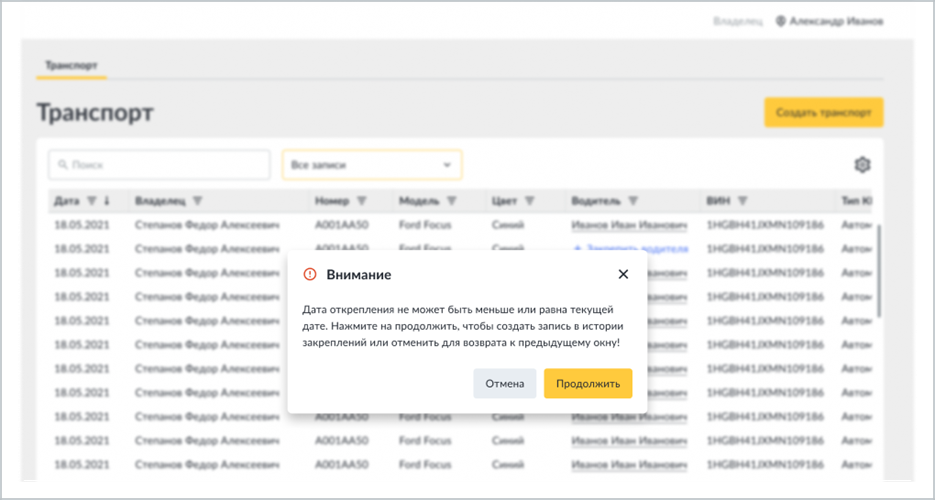
Task: Open the Транспорт tab
Action: pyautogui.click(x=72, y=65)
